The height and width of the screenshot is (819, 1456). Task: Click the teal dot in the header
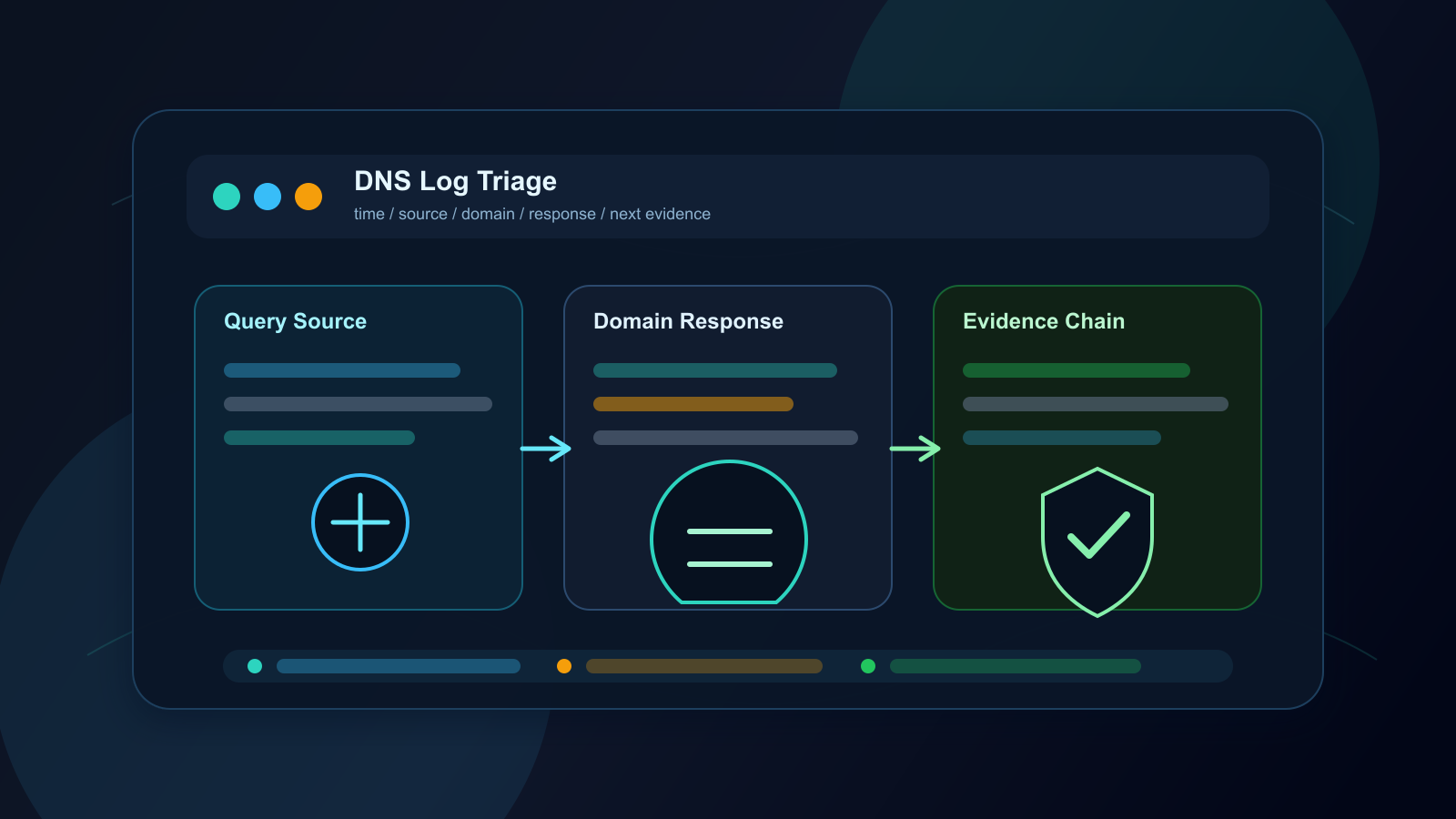click(227, 197)
